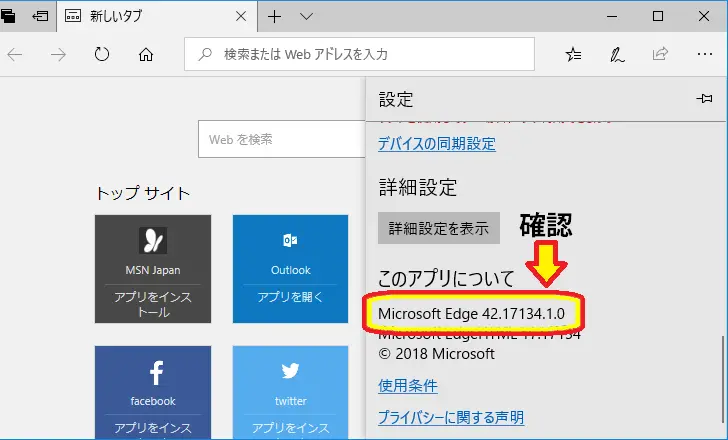Click the share page icon

[x=660, y=54]
